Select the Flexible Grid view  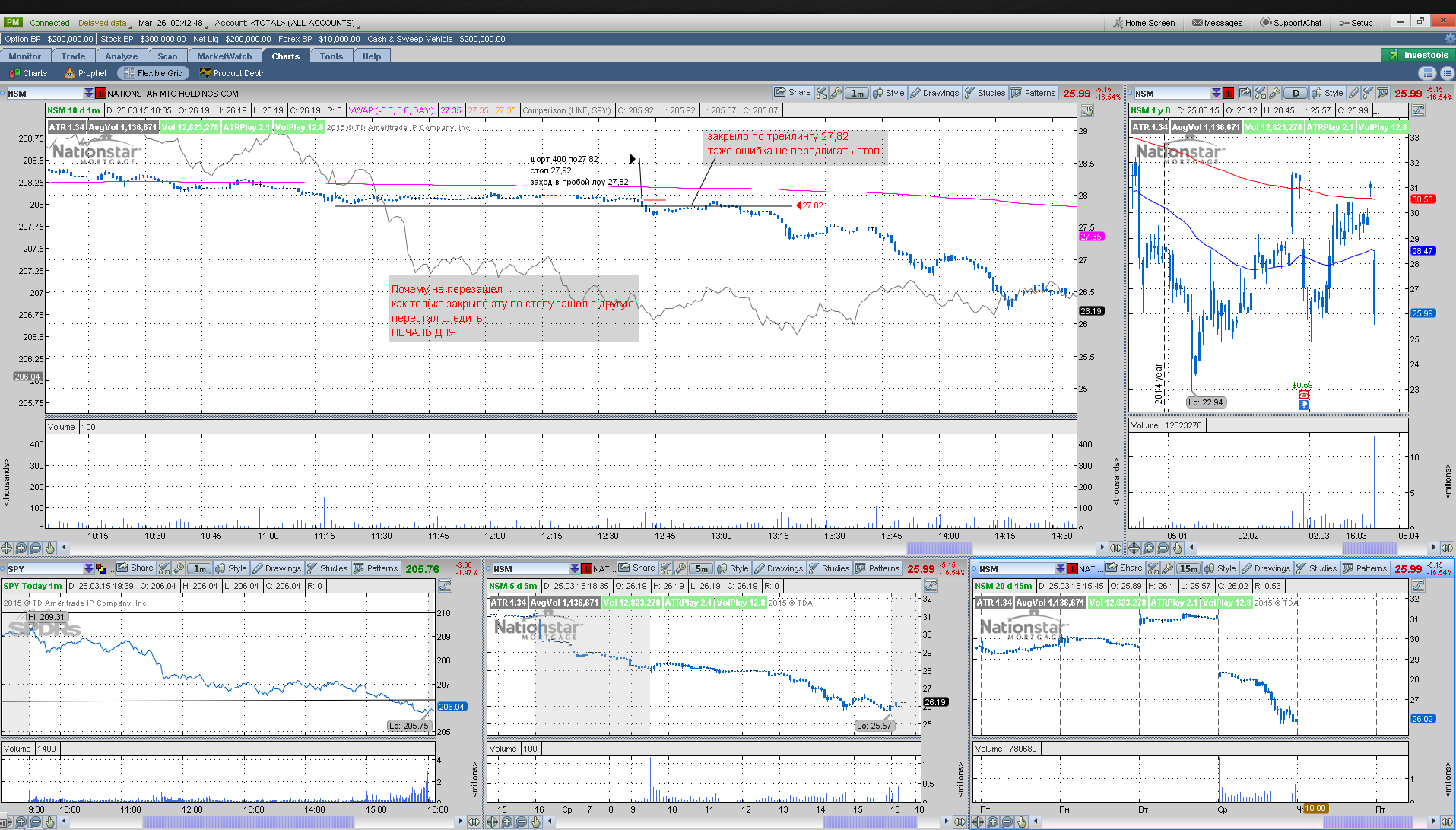pyautogui.click(x=154, y=73)
